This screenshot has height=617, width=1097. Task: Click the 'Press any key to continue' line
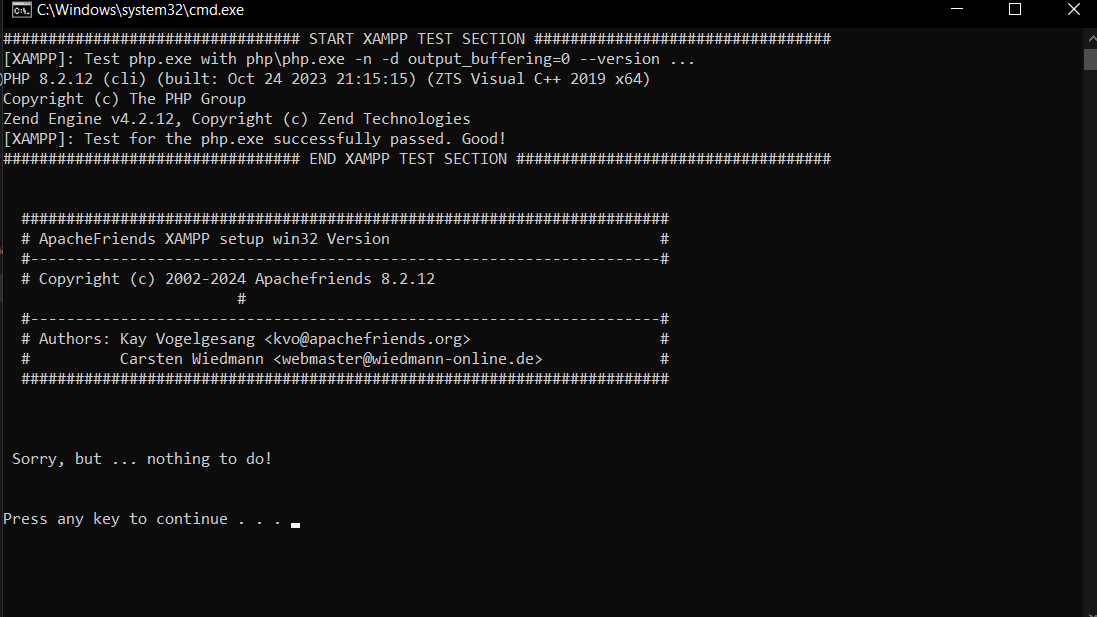pos(142,519)
